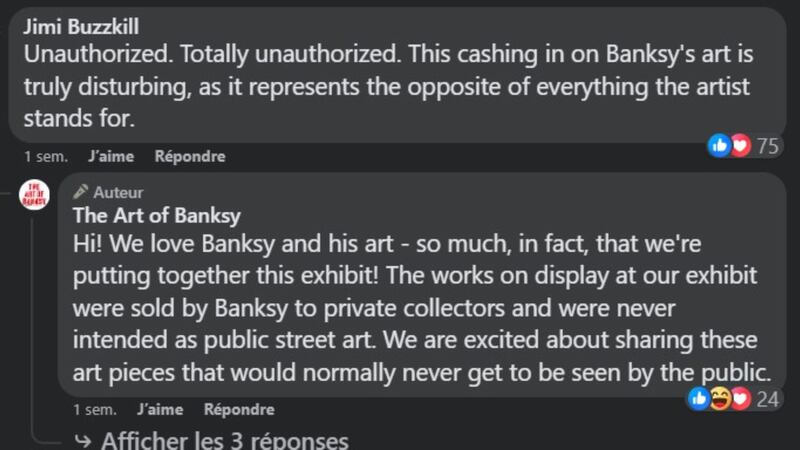Open the 24 reactions count
Screen dimensions: 800x450
768,399
